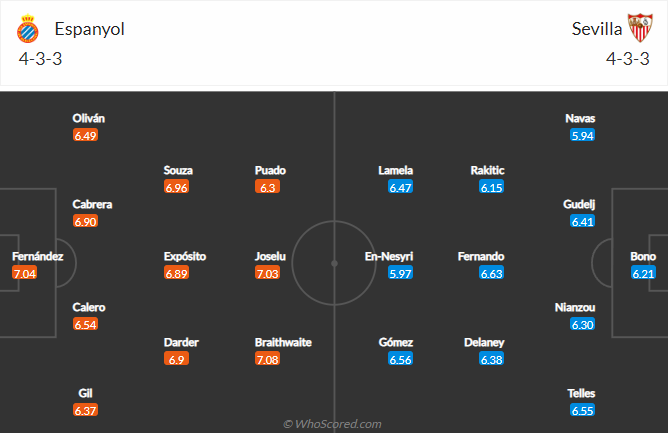Open player Joselu on the pitch

(x=270, y=256)
